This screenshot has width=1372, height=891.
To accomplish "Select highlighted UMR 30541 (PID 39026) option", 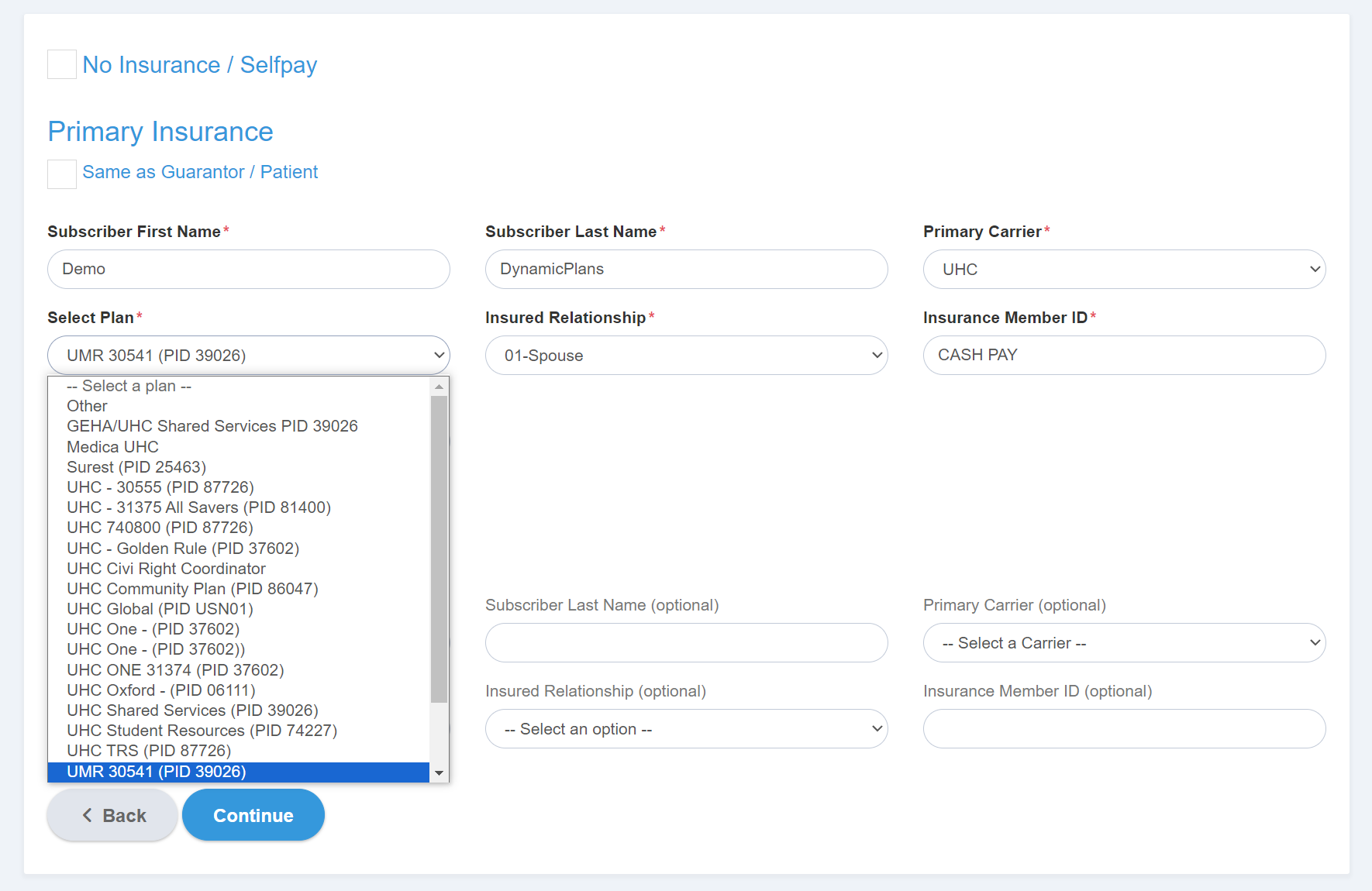I will coord(239,772).
